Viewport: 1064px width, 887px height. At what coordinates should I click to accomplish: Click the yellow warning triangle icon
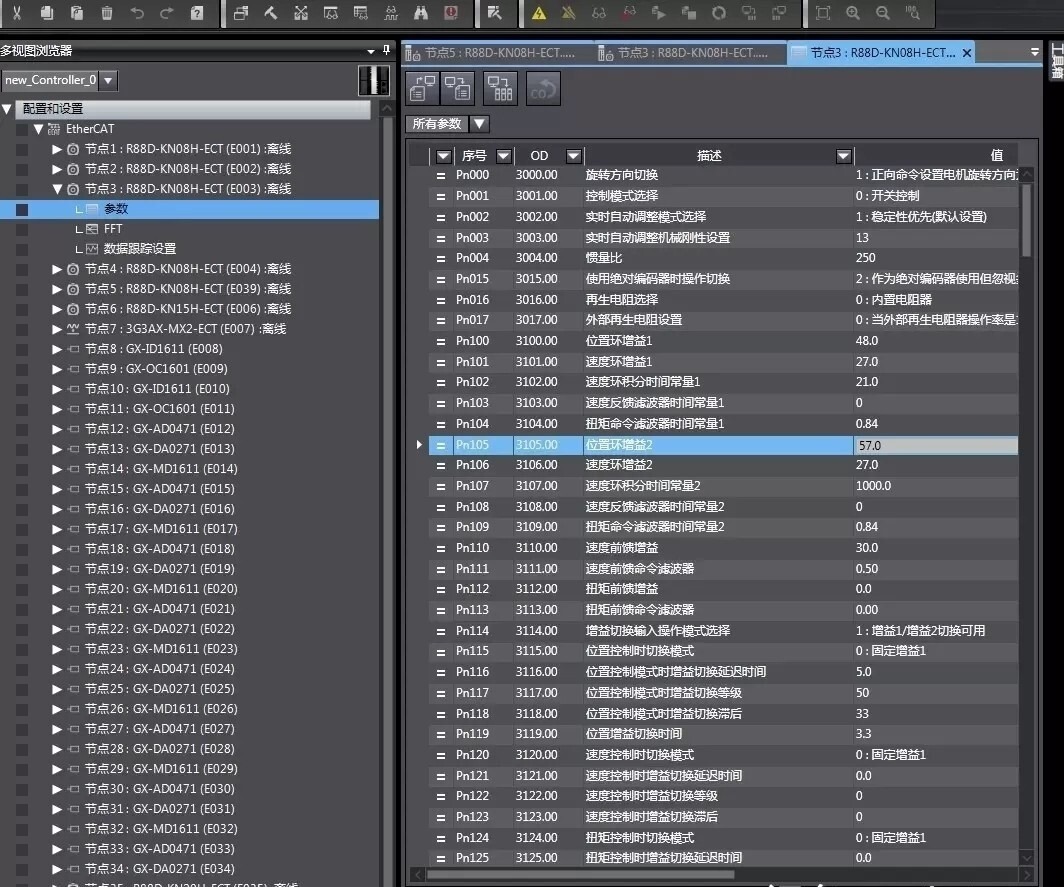[539, 12]
